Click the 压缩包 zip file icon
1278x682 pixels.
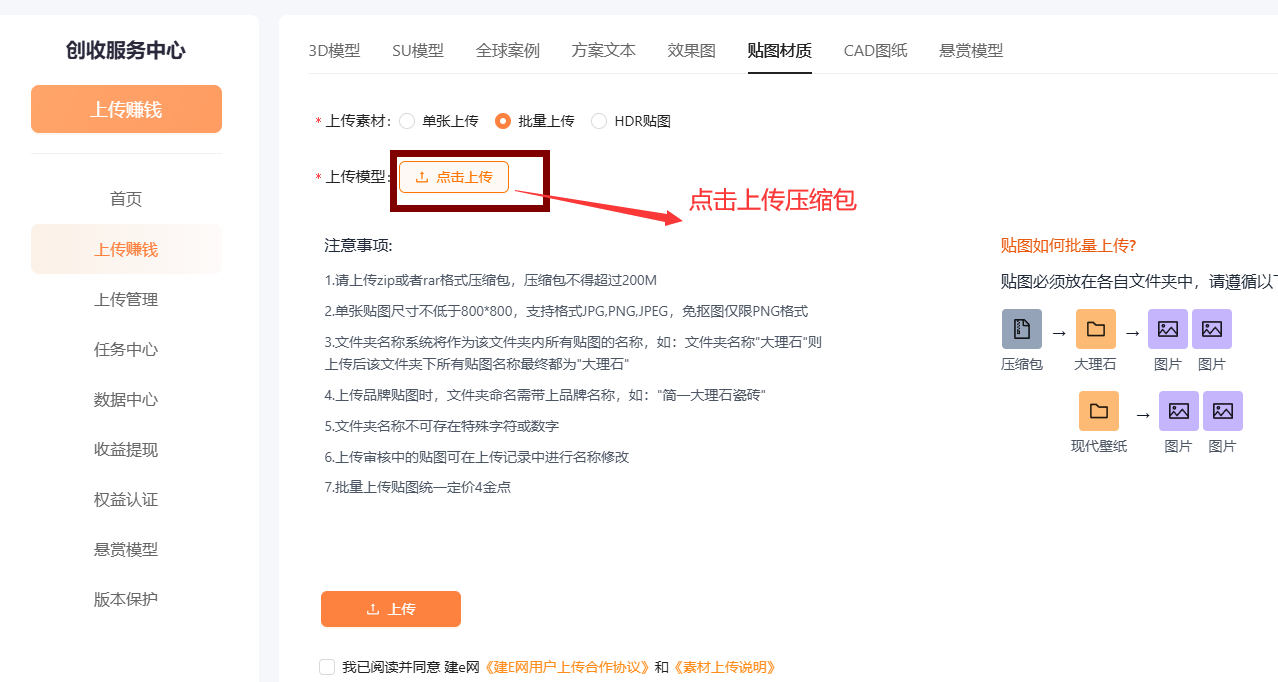[x=1021, y=329]
